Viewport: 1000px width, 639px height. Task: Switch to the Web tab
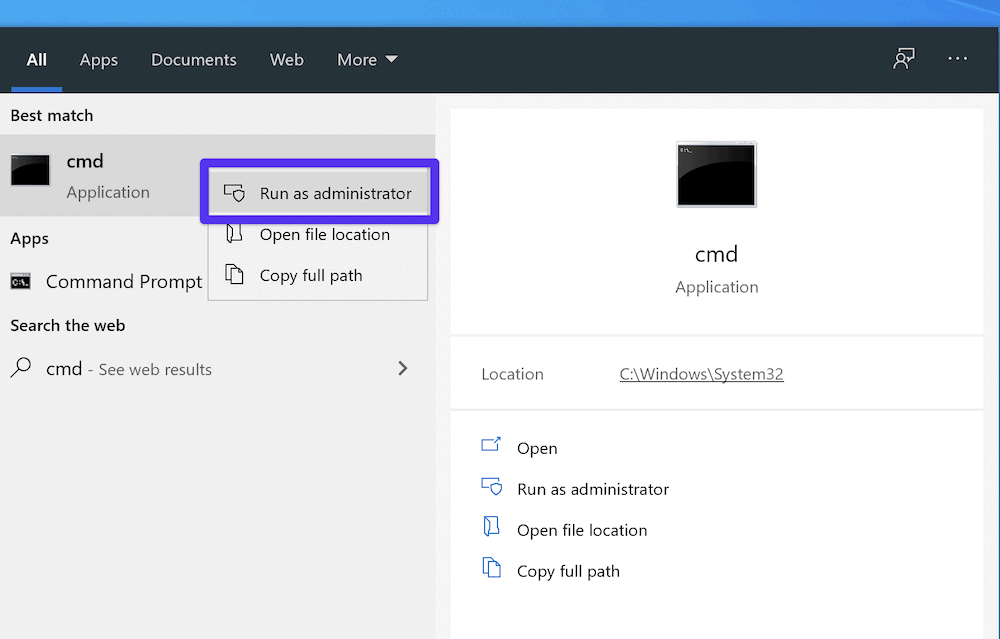pyautogui.click(x=286, y=59)
